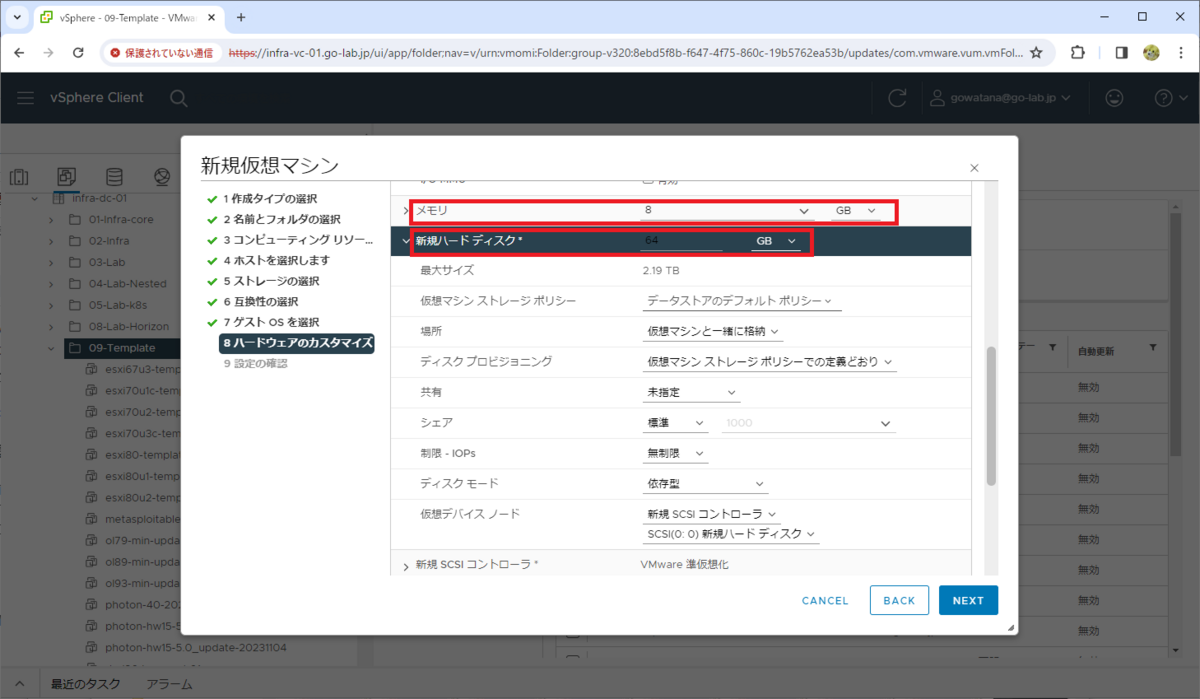Open the tab search dropdown arrow
This screenshot has width=1200, height=699.
(x=17, y=17)
